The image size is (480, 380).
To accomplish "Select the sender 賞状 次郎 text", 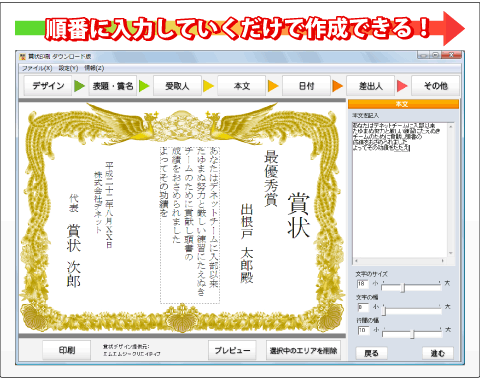I will (73, 255).
